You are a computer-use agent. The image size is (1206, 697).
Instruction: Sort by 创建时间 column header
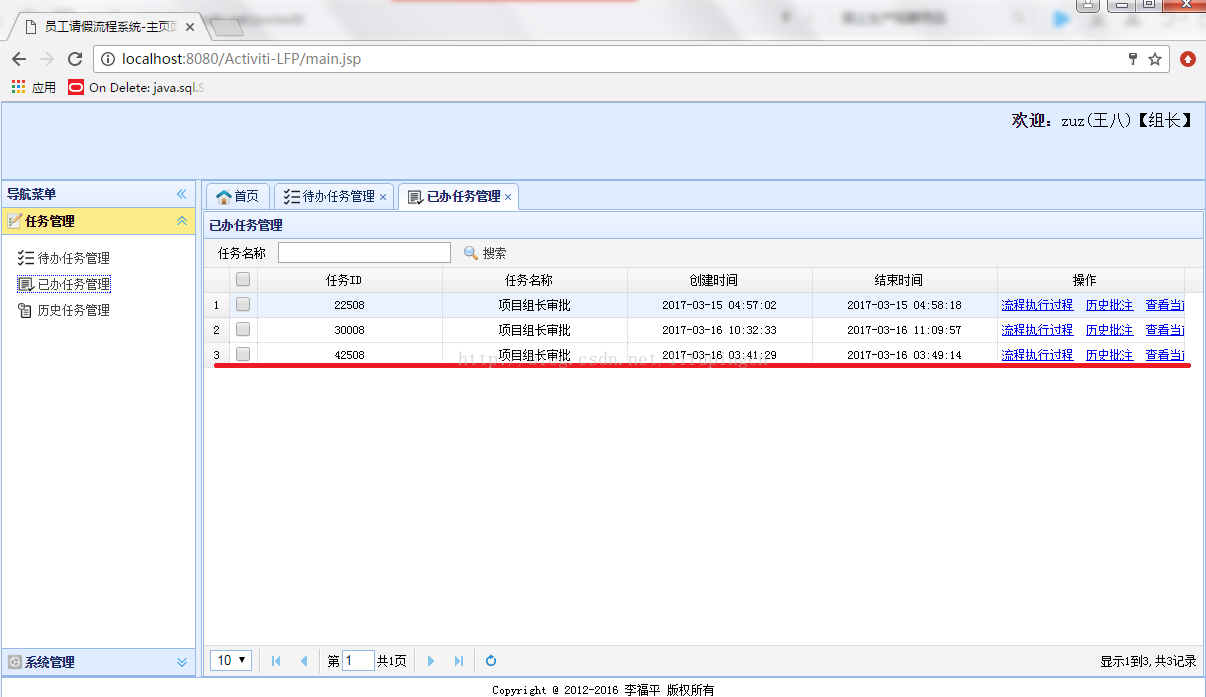point(719,280)
